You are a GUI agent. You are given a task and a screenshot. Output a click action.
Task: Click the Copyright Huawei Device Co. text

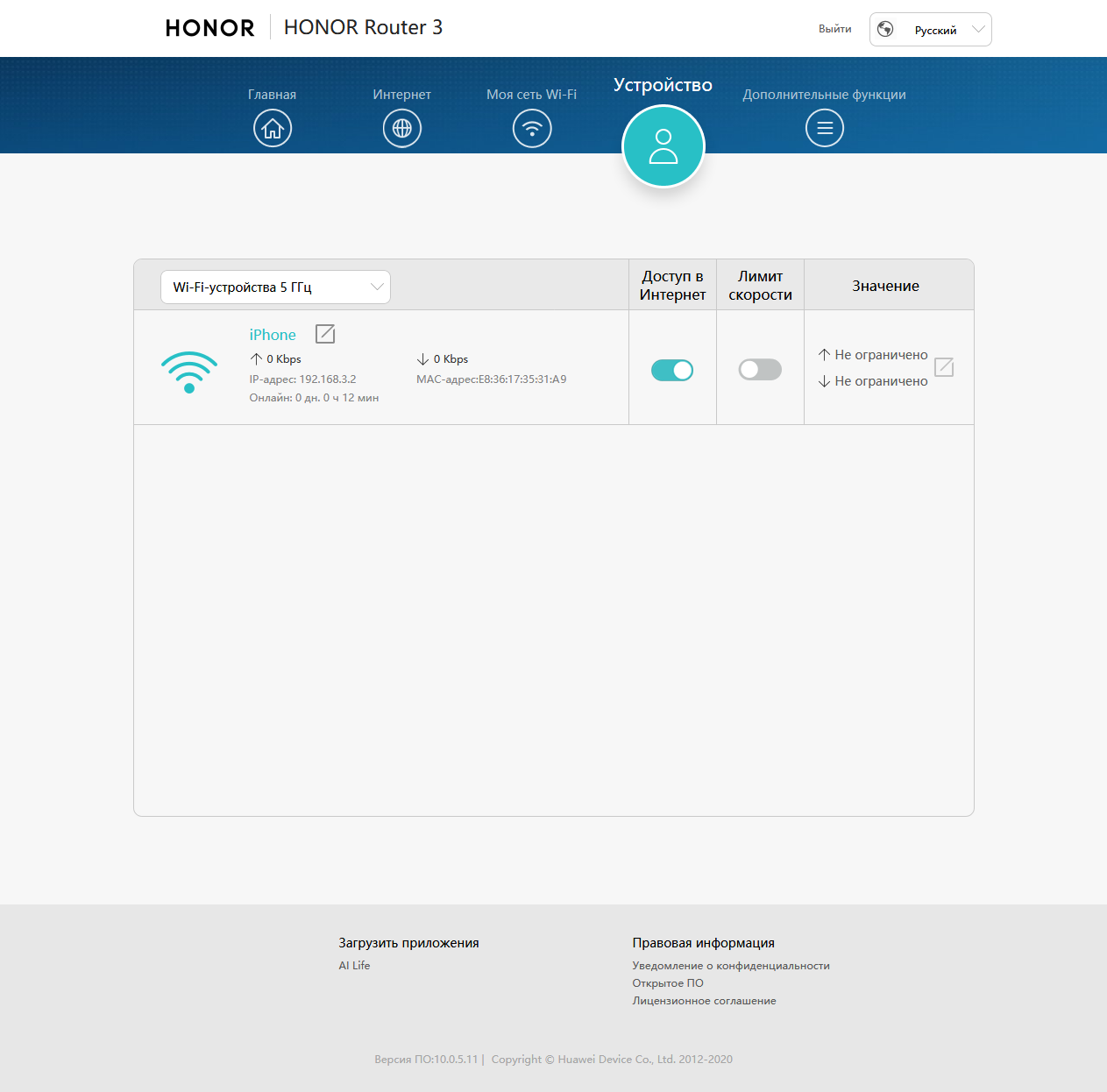pyautogui.click(x=612, y=1060)
